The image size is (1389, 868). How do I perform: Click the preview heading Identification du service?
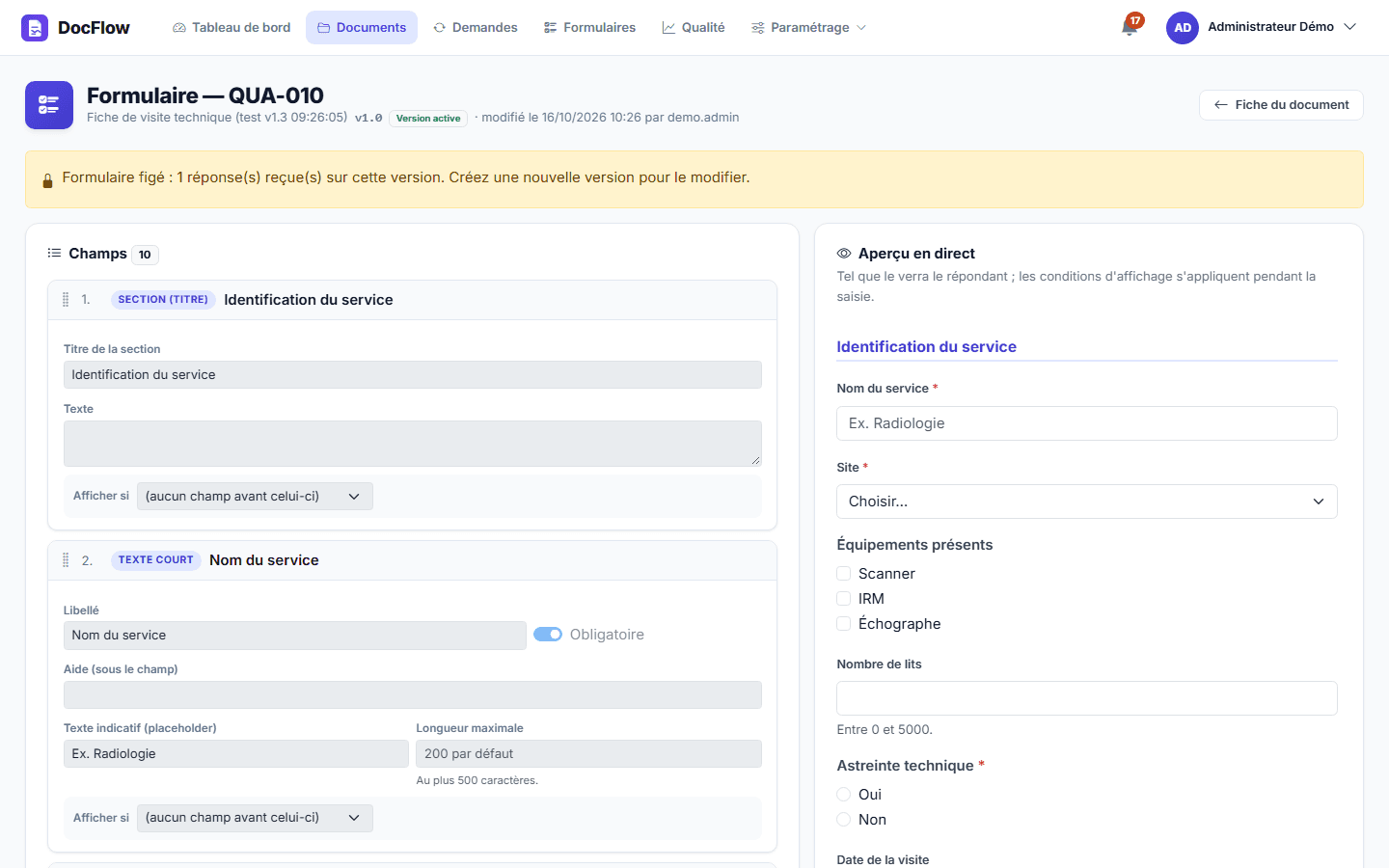point(926,347)
